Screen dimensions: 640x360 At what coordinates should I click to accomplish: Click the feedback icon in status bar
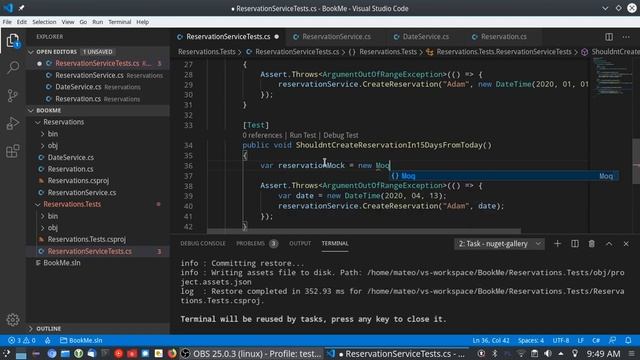coord(612,340)
